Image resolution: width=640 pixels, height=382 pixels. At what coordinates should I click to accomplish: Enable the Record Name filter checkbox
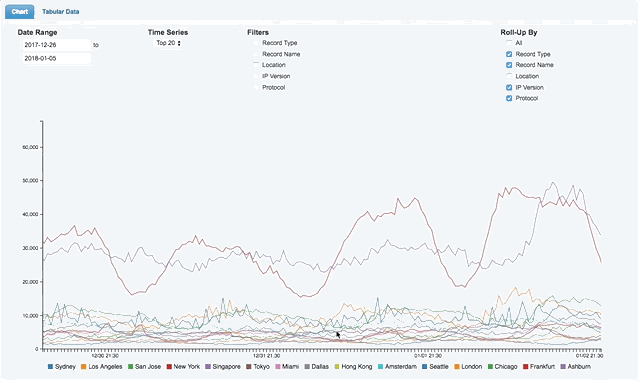coord(256,54)
